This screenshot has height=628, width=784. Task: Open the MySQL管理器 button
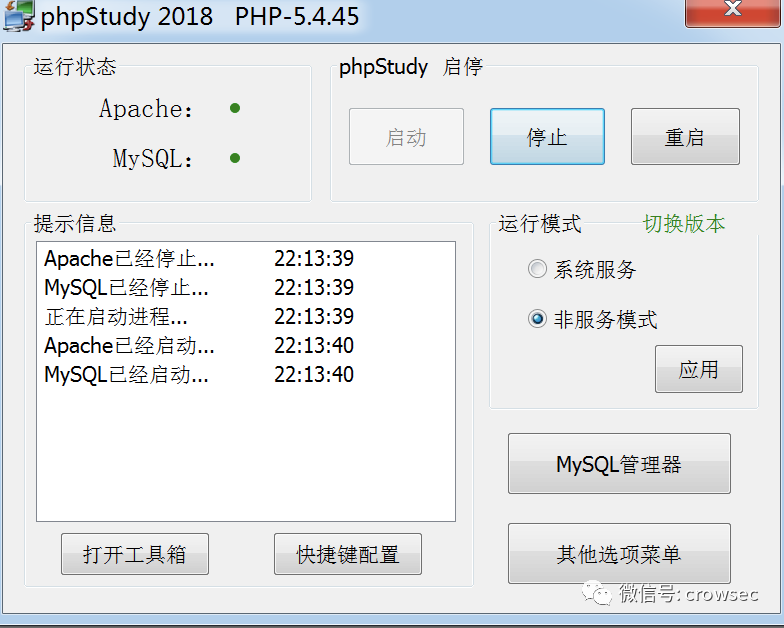619,464
